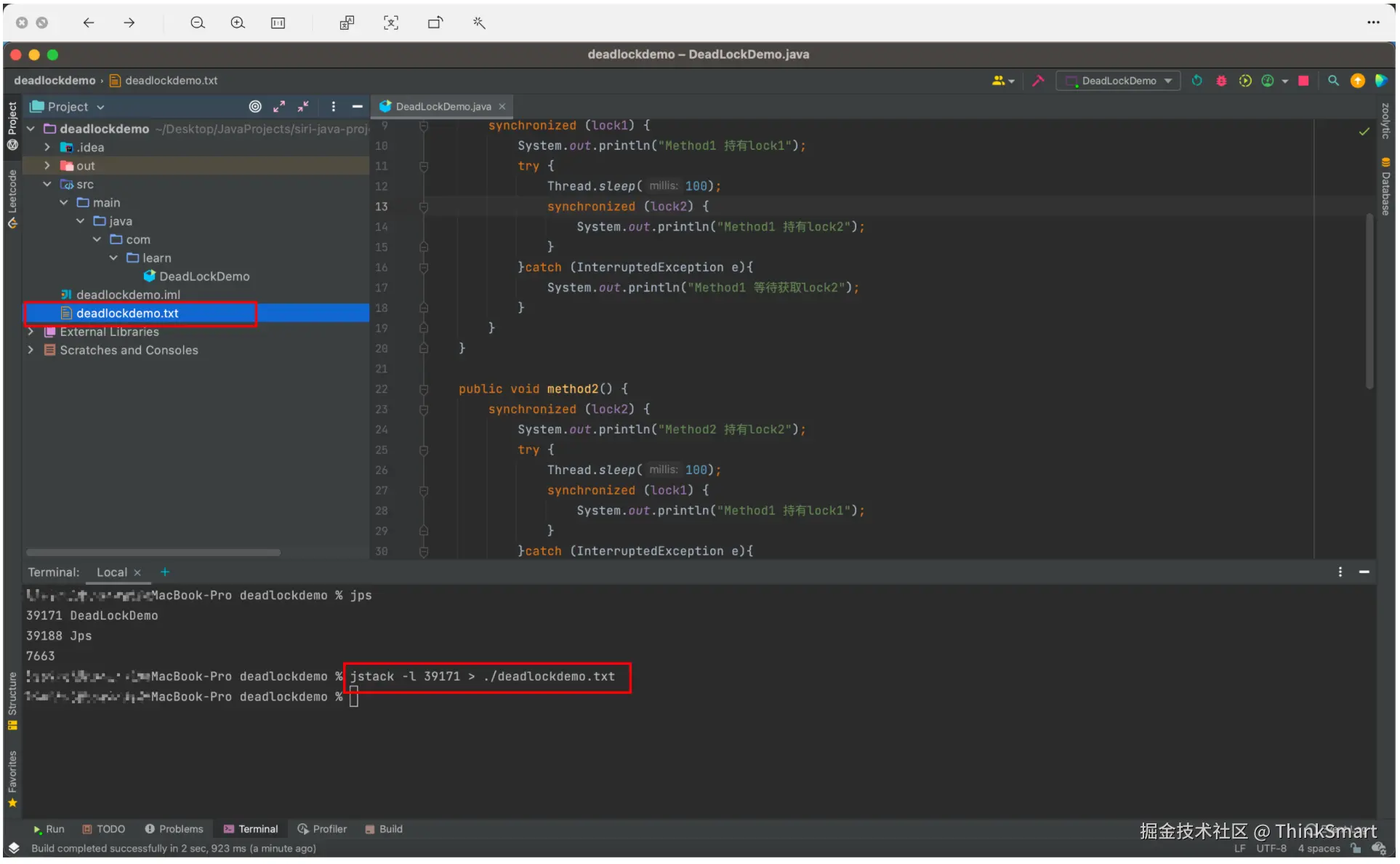Screen dimensions: 1400x864
Task: Open the DeadLockDemo class file
Action: coord(204,276)
